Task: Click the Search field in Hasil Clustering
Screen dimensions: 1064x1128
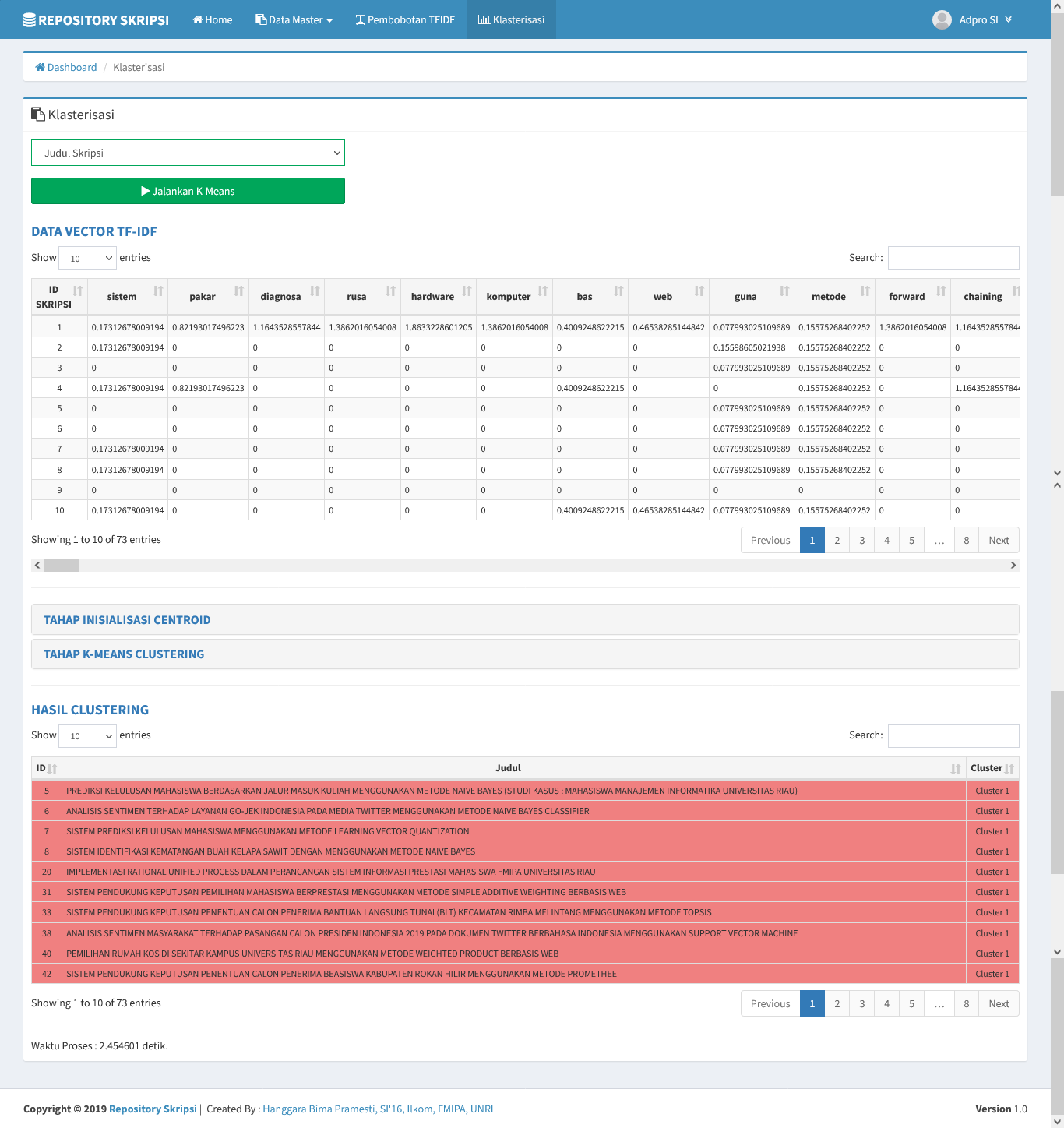Action: 953,735
